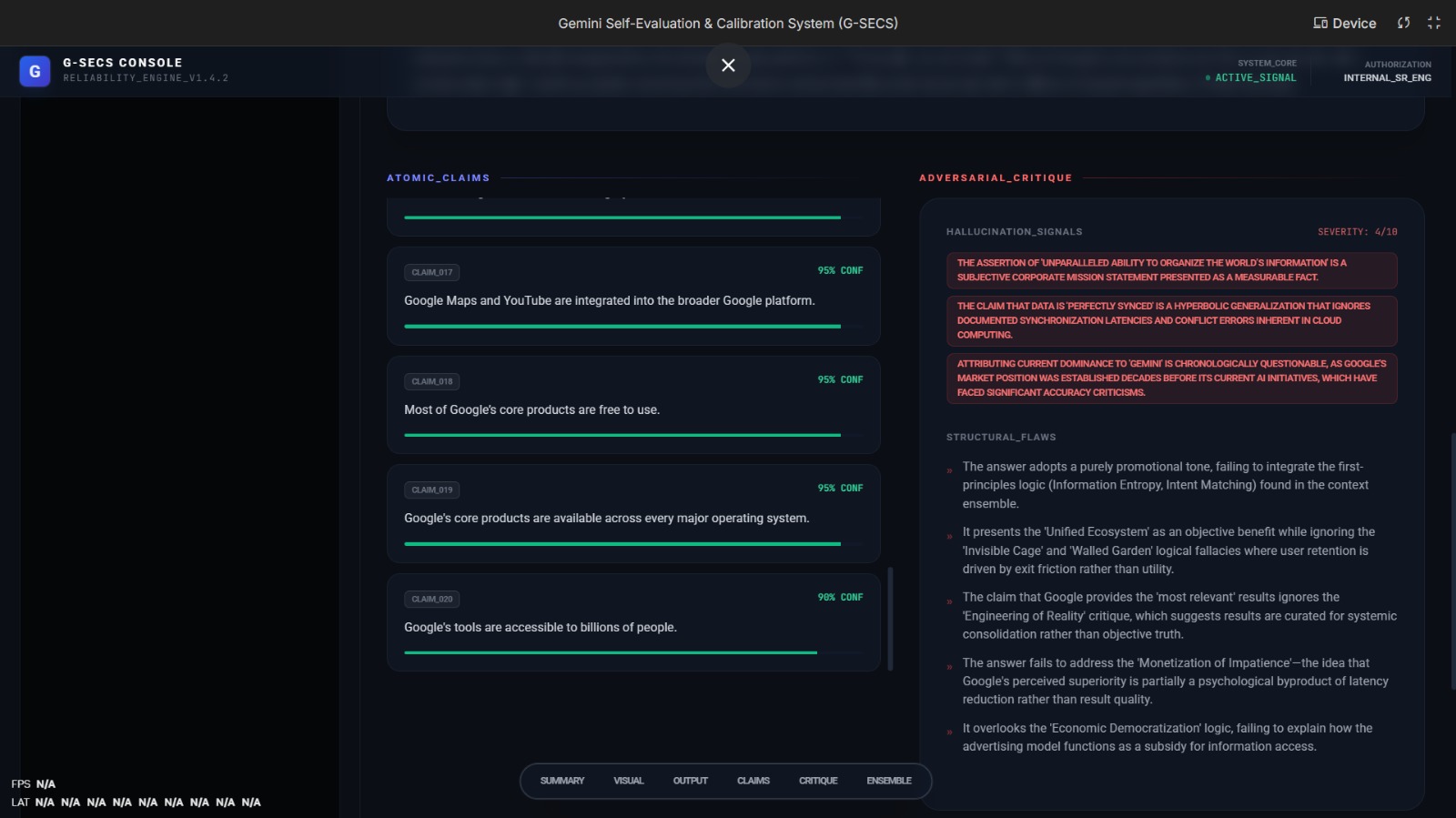Click confidence bar of CLAIM_020
Image resolution: width=1456 pixels, height=818 pixels.
click(x=633, y=652)
